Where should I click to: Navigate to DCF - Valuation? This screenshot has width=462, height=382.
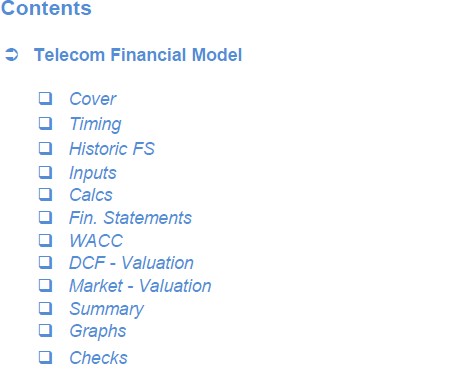coord(131,263)
